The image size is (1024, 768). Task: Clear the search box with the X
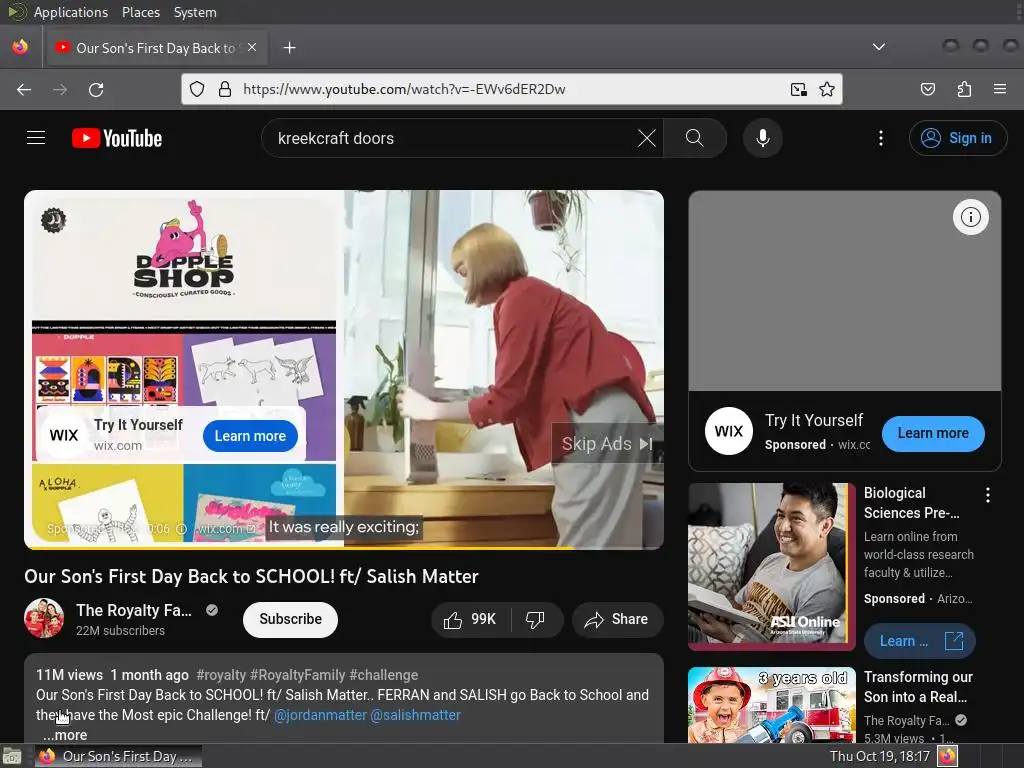point(647,138)
